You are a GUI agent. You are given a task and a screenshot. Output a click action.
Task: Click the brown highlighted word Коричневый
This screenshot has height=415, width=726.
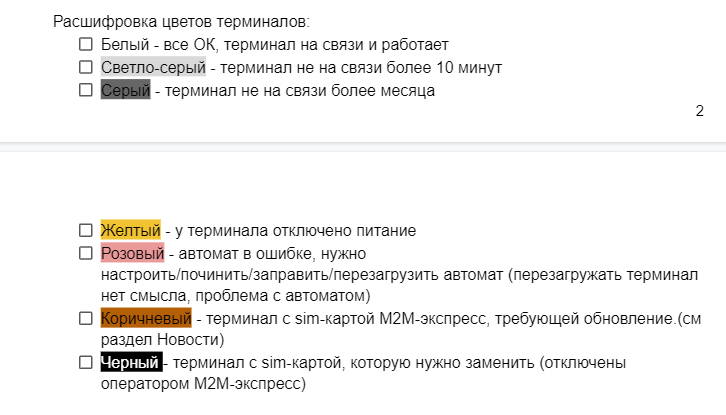[145, 319]
